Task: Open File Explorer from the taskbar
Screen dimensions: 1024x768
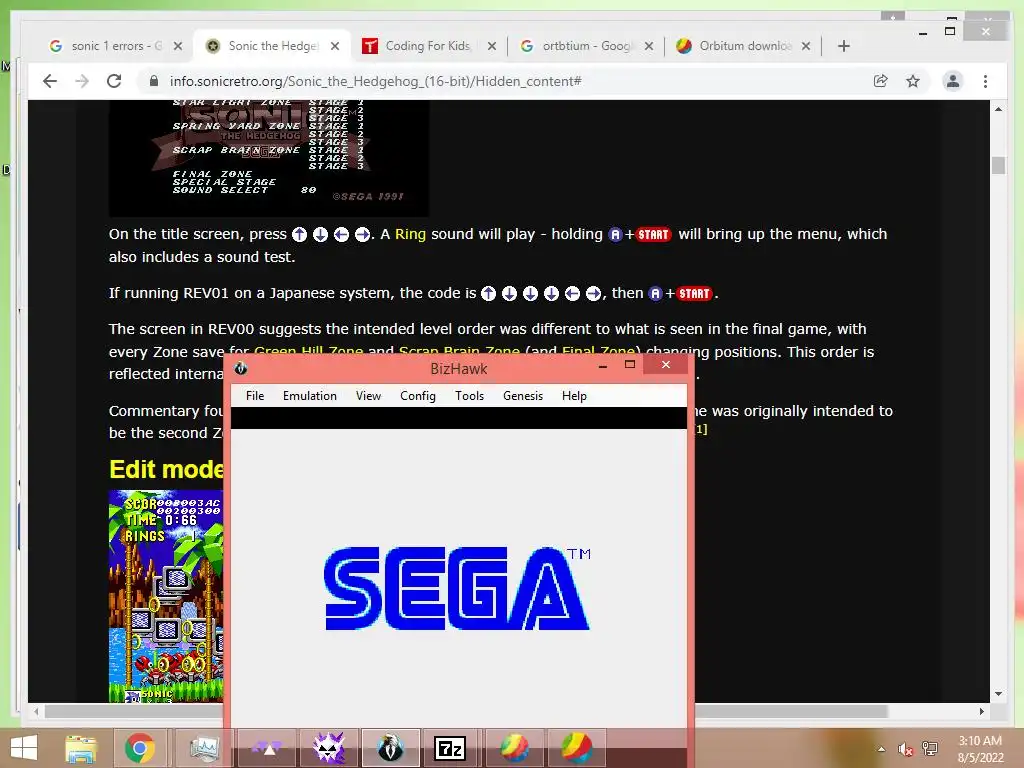Action: pyautogui.click(x=81, y=748)
